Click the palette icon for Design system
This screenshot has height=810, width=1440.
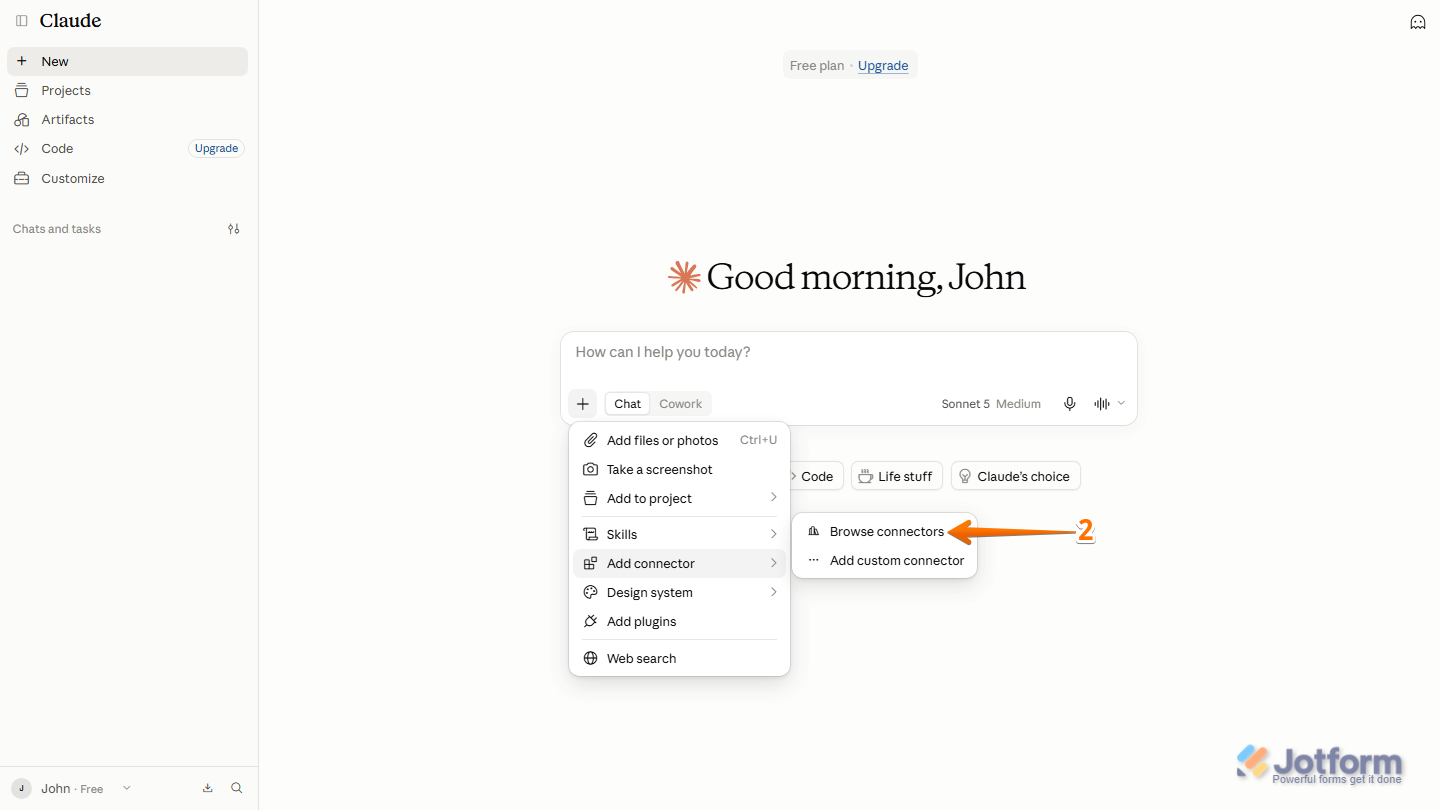pos(590,592)
